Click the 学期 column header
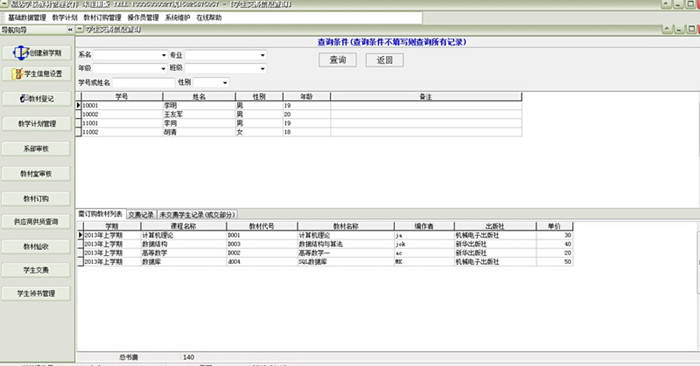This screenshot has height=366, width=700. coord(112,226)
